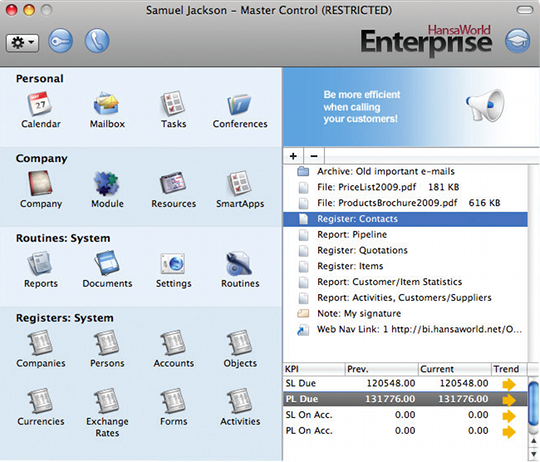Viewport: 540px width, 462px height.
Task: Click the blue key login button
Action: coord(60,41)
